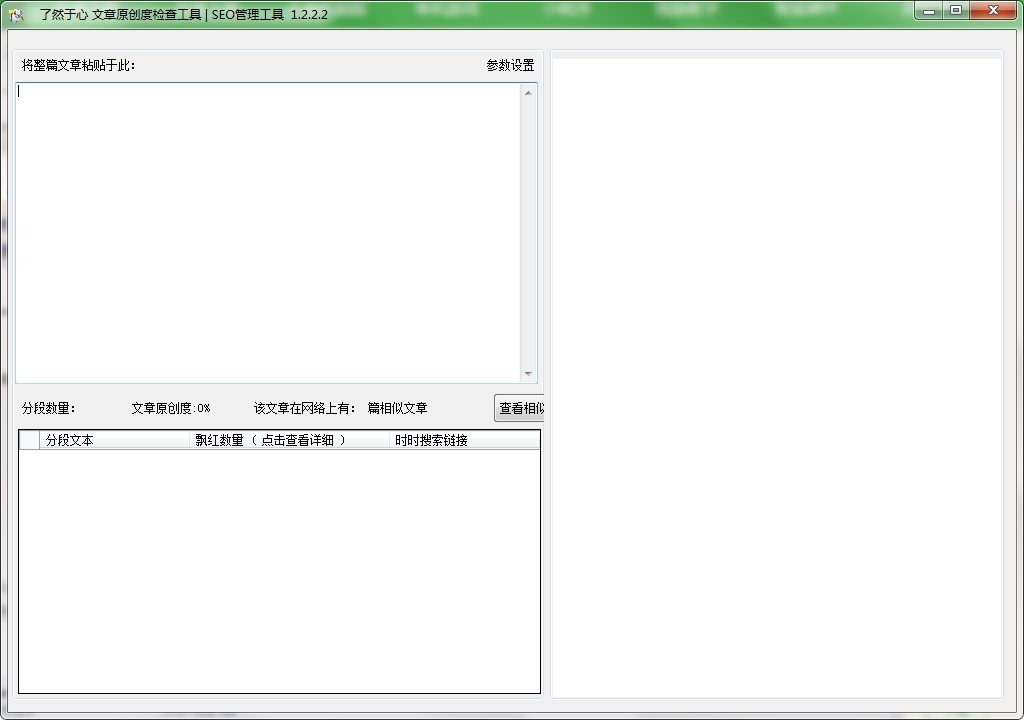Screen dimensions: 1024x720
Task: Click the 分段数量: label
Action: (x=49, y=408)
